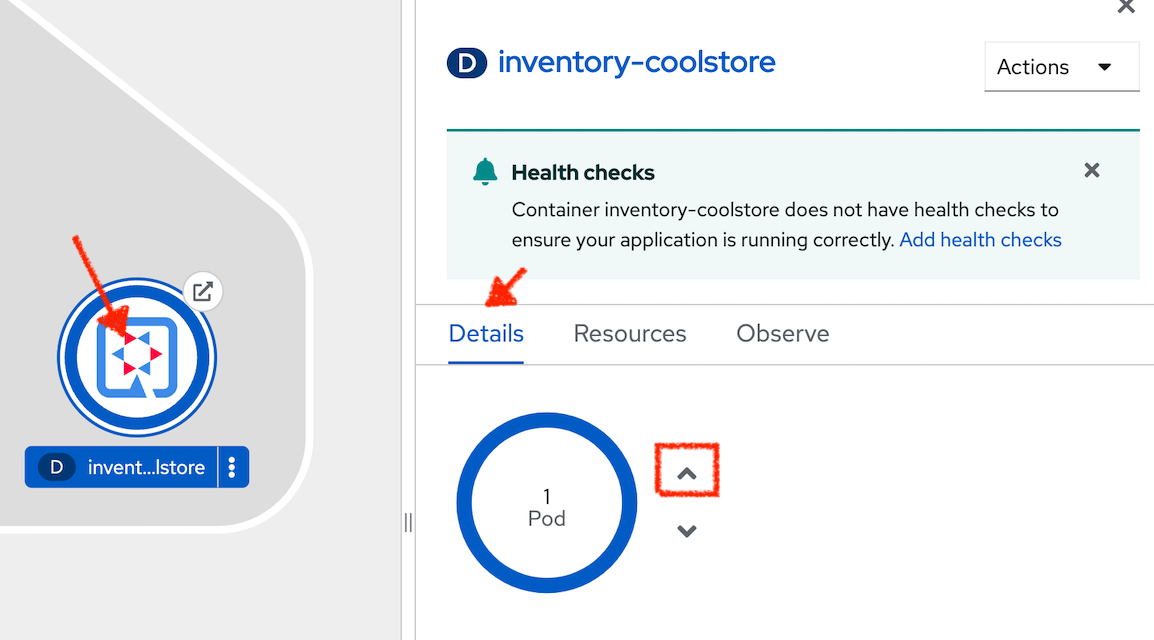This screenshot has width=1154, height=640.
Task: Increase pod count with the up chevron
Action: pos(687,474)
